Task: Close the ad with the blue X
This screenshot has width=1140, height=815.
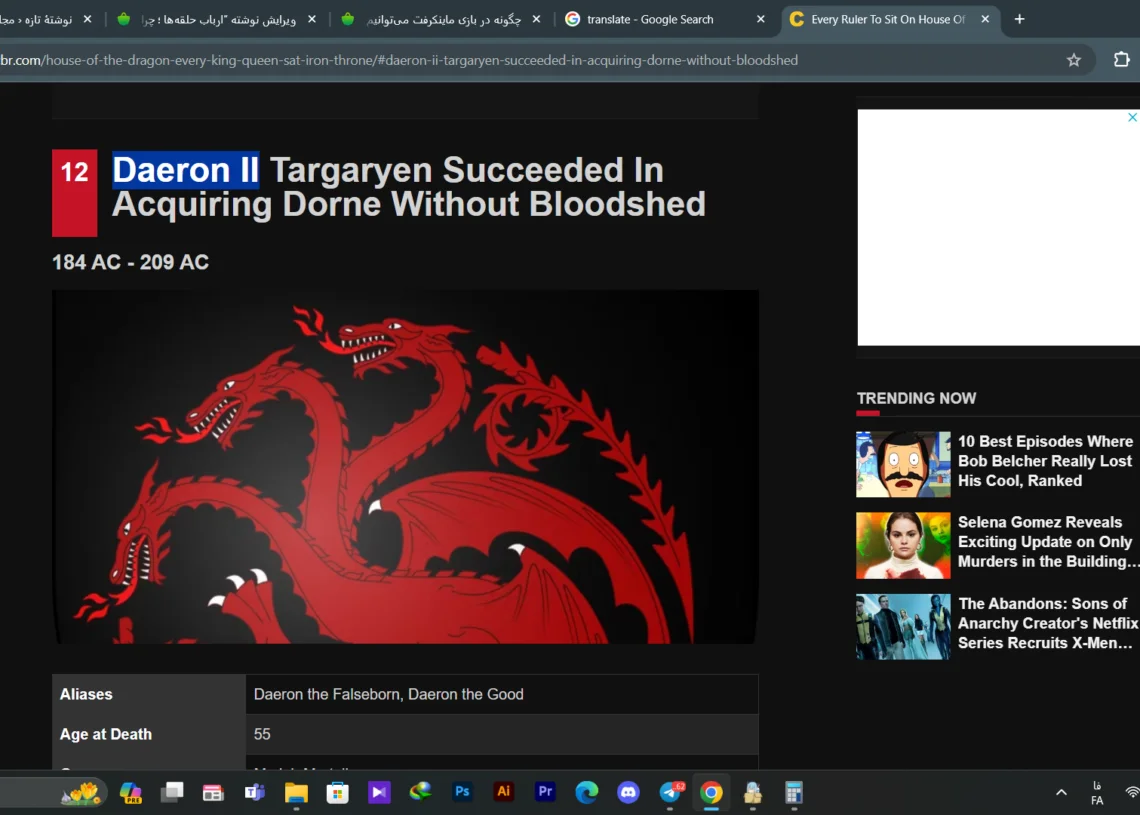Action: pos(1132,117)
